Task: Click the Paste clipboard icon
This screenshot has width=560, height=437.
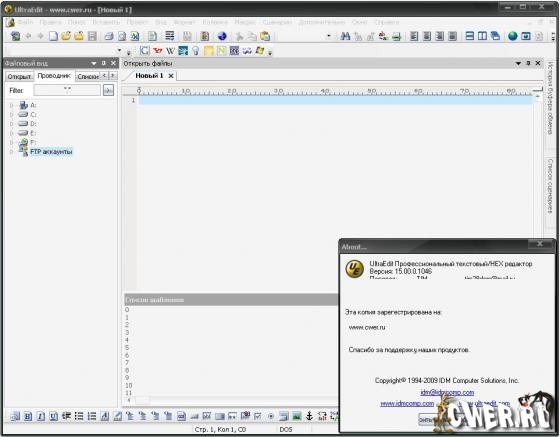Action: pyautogui.click(x=265, y=36)
